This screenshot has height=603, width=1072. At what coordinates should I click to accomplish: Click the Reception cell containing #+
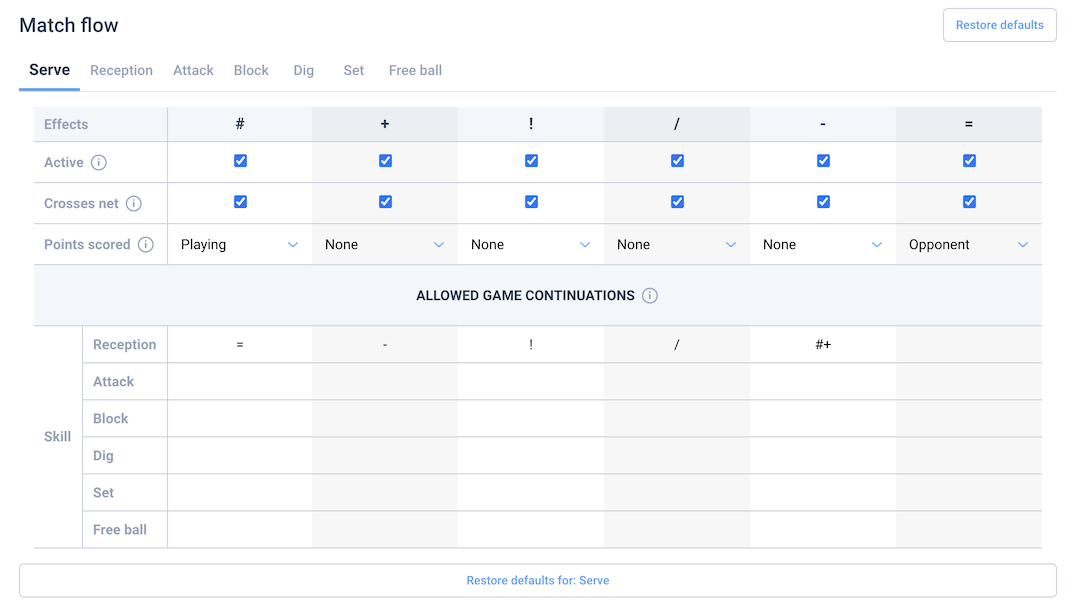pyautogui.click(x=823, y=344)
